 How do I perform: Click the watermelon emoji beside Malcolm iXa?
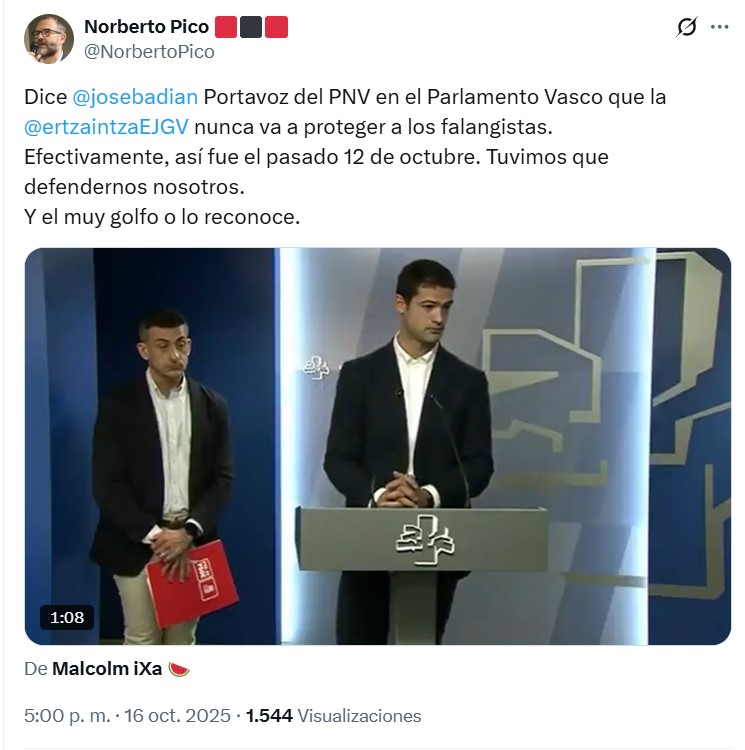[x=179, y=669]
